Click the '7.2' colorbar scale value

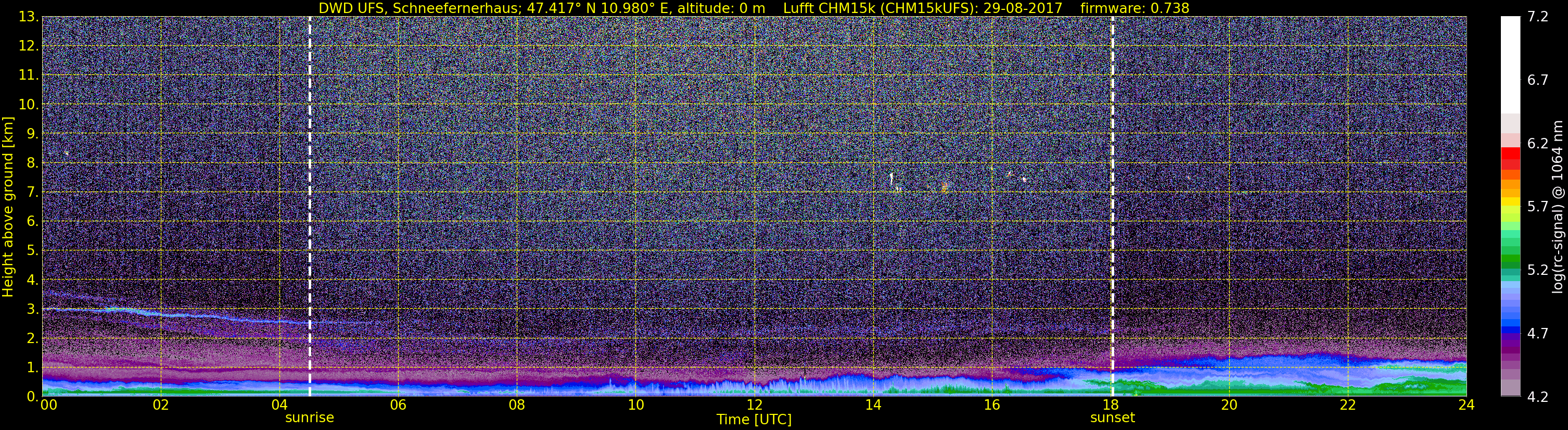click(x=1538, y=17)
